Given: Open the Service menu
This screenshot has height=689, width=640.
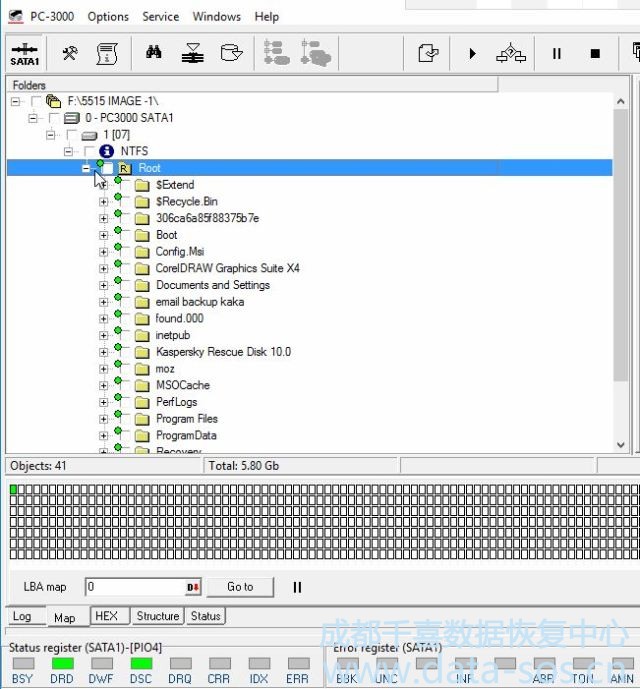Looking at the screenshot, I should click(x=160, y=17).
